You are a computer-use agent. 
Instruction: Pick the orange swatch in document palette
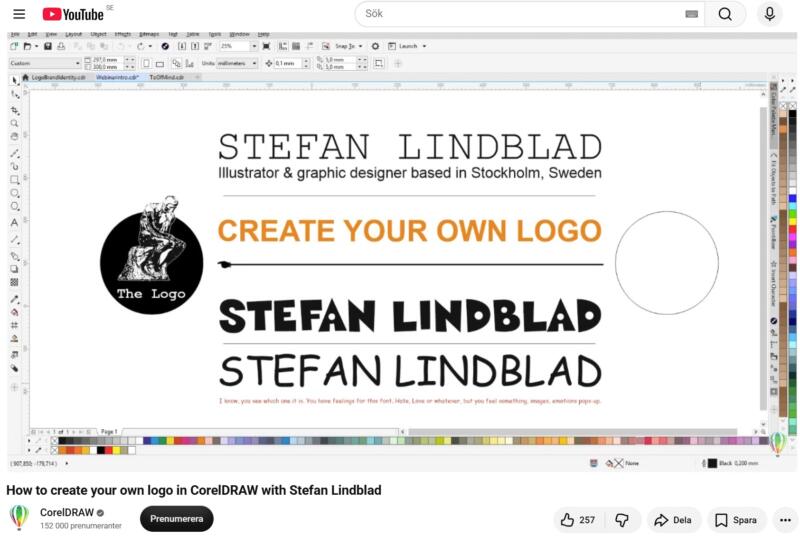click(62, 450)
